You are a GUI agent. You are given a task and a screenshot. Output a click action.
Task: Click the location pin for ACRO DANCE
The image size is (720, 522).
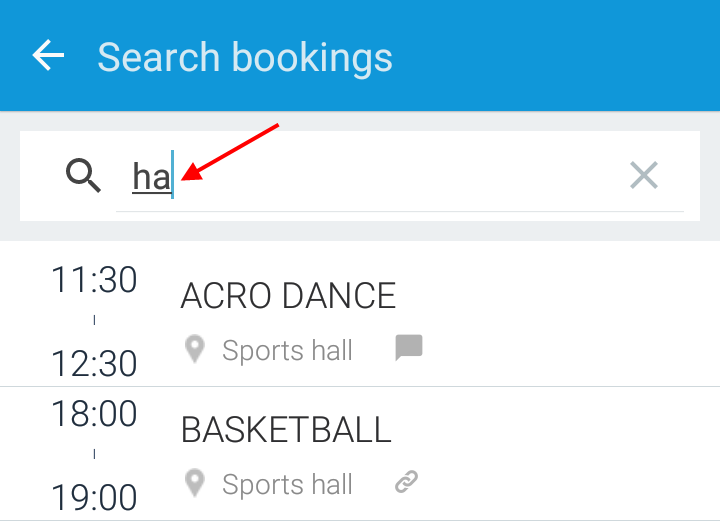tap(195, 349)
